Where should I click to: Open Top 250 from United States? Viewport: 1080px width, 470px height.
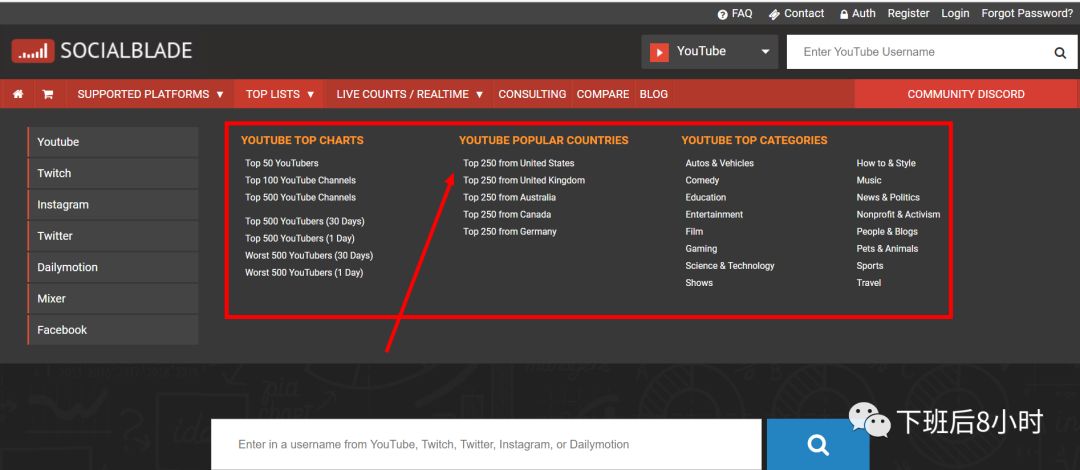[519, 163]
